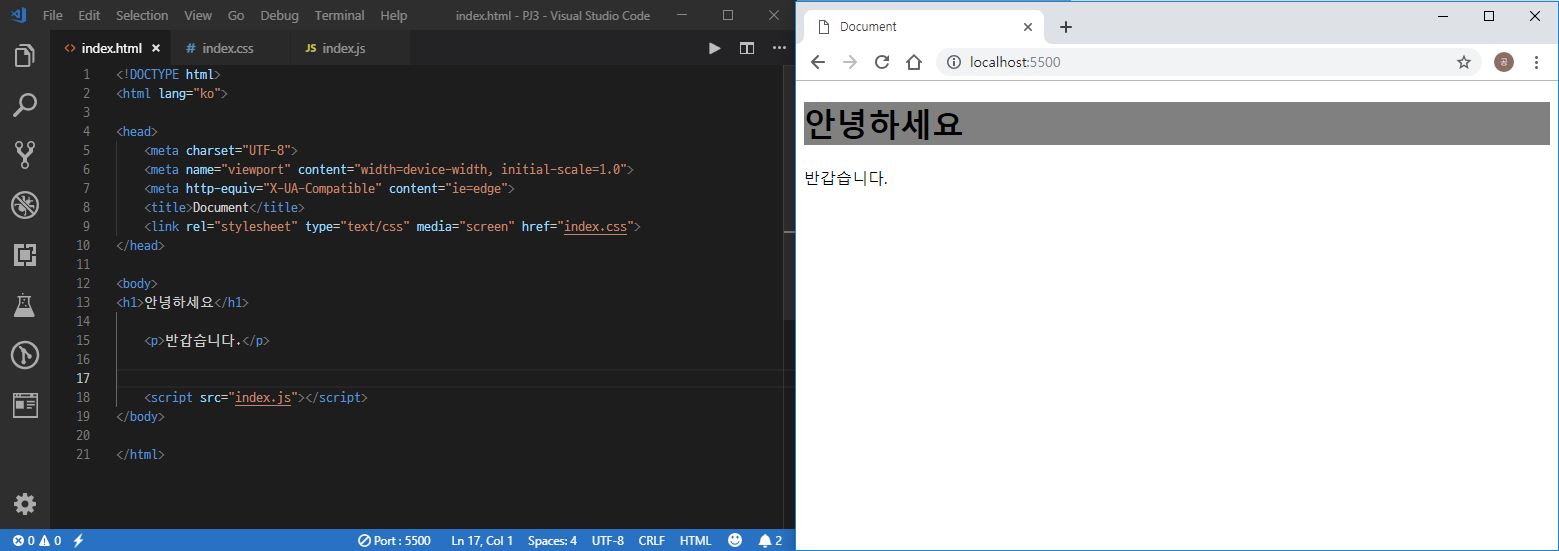Open the Terminal menu
The height and width of the screenshot is (551, 1559).
tap(340, 15)
